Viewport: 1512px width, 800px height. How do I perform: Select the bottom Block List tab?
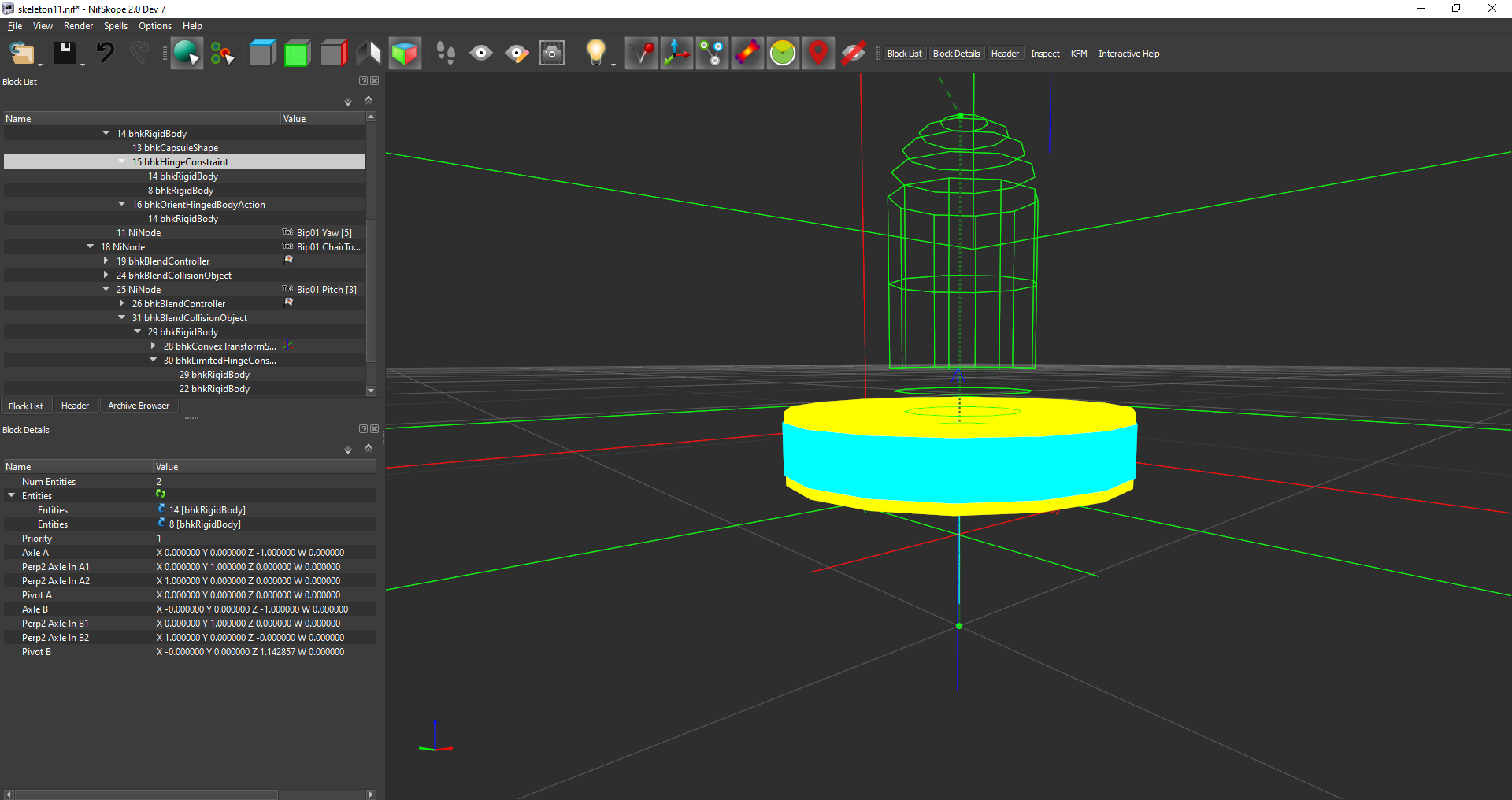click(26, 406)
